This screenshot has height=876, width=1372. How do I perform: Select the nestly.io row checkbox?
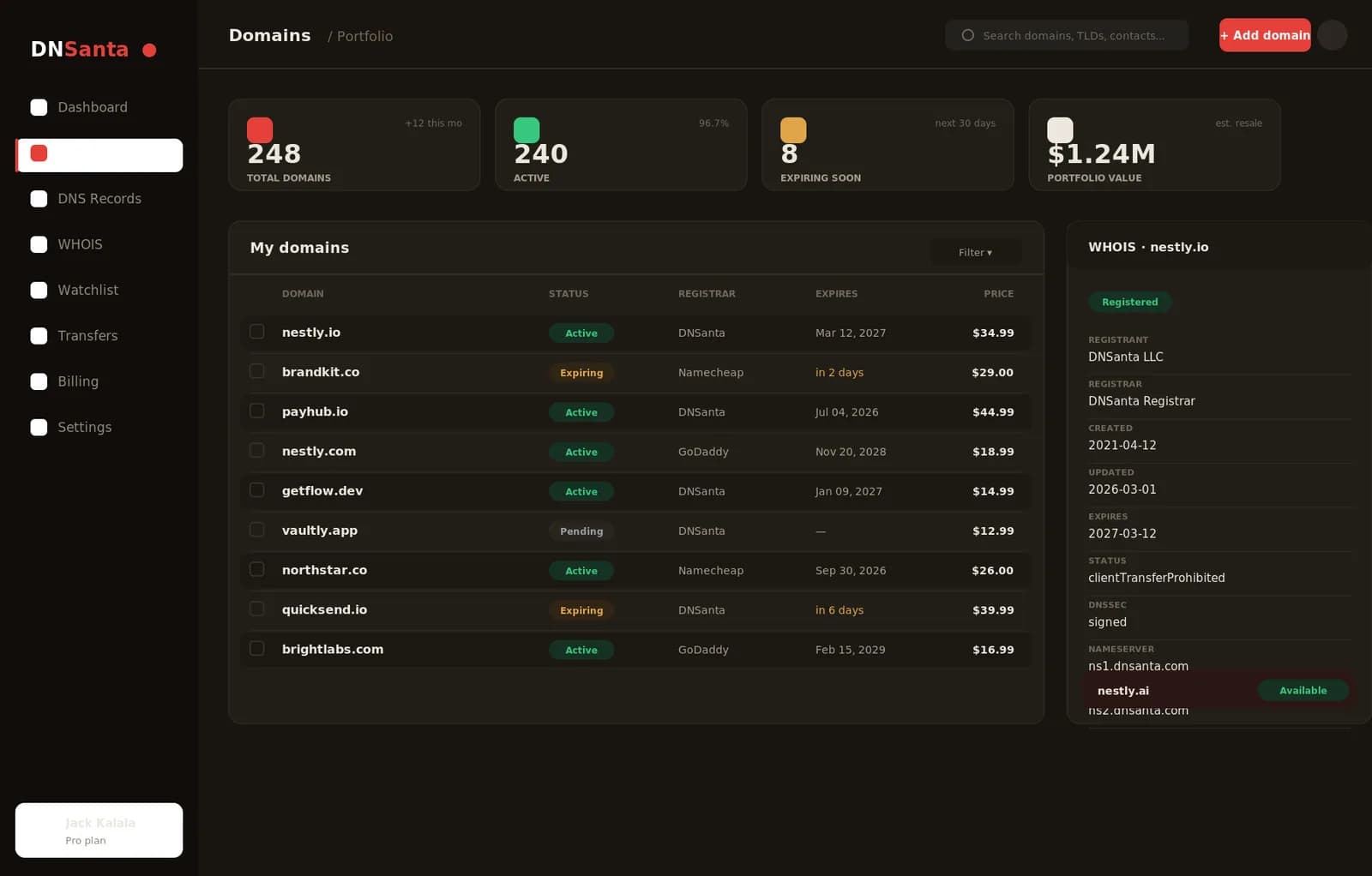tap(256, 332)
